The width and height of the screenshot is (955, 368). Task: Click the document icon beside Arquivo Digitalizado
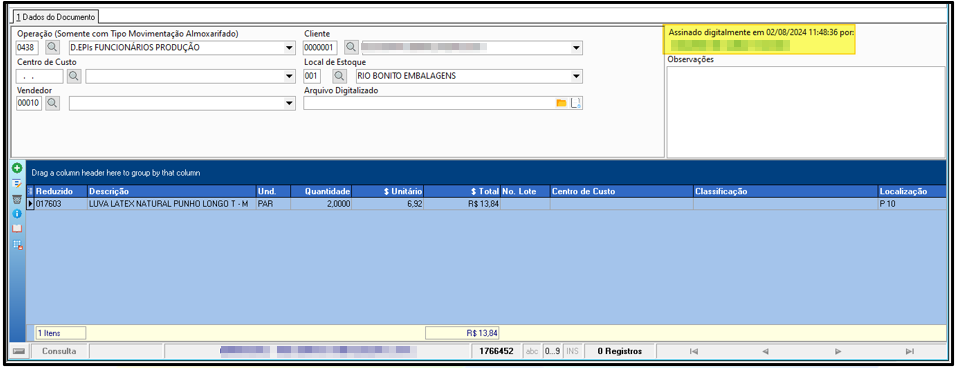[x=576, y=104]
